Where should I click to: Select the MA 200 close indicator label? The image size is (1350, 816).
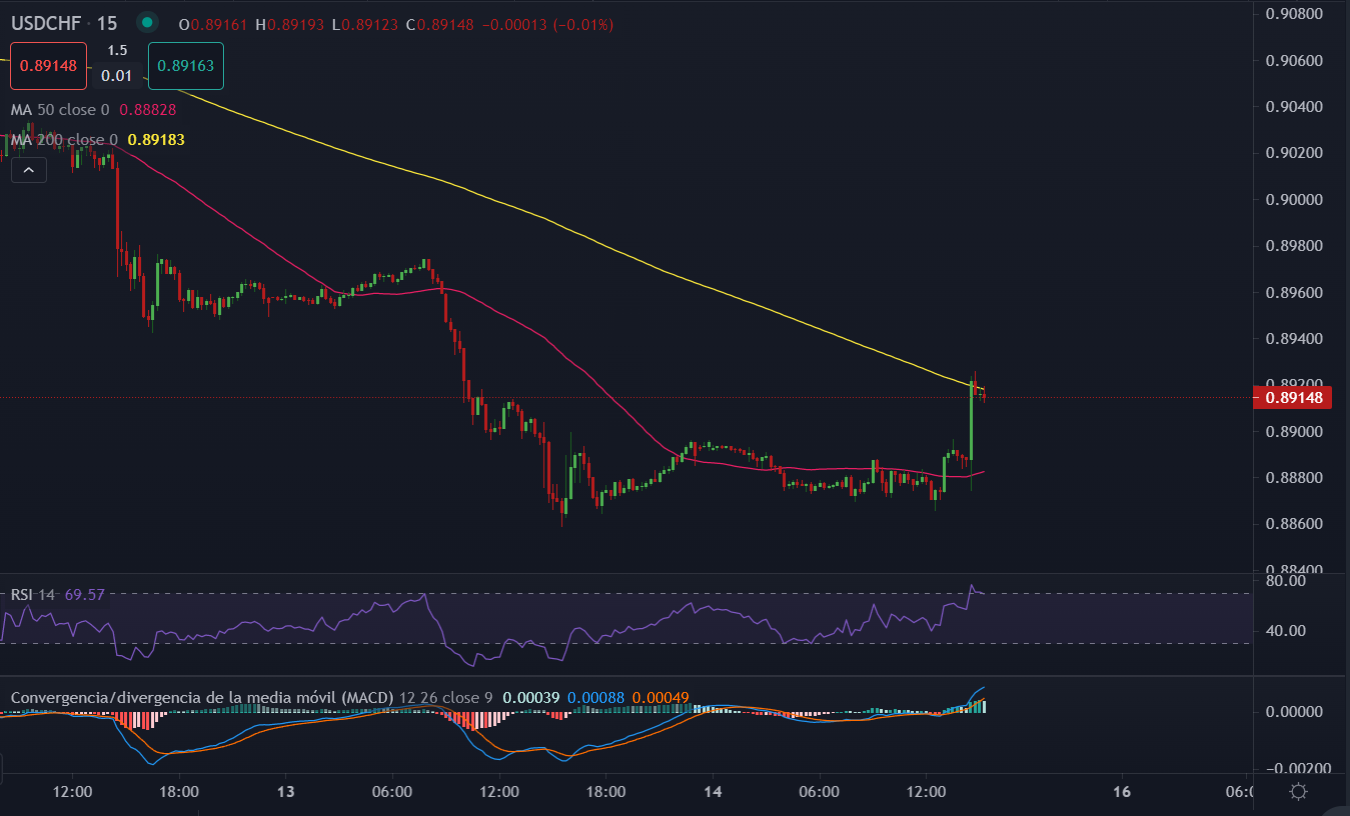64,140
